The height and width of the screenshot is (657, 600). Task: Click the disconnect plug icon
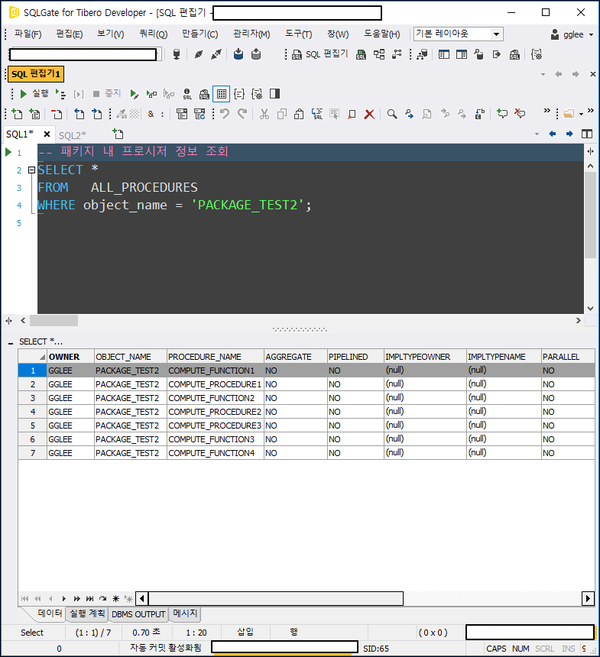tap(216, 54)
